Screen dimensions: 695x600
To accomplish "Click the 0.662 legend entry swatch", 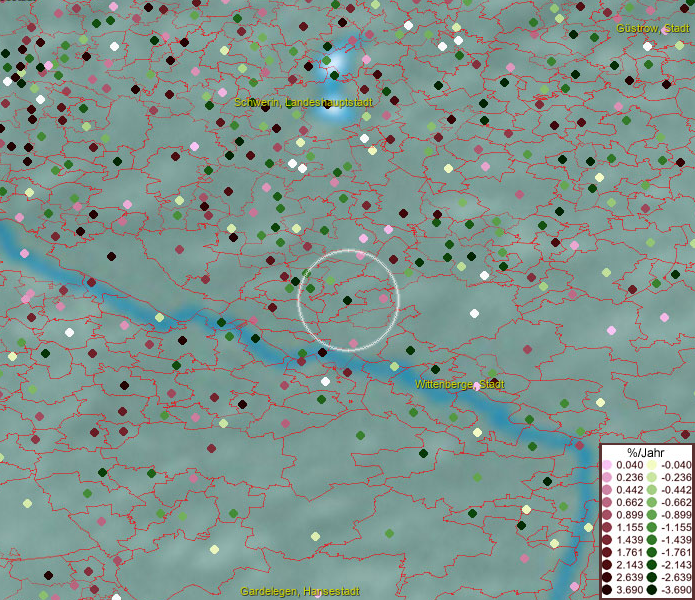I will click(x=607, y=502).
